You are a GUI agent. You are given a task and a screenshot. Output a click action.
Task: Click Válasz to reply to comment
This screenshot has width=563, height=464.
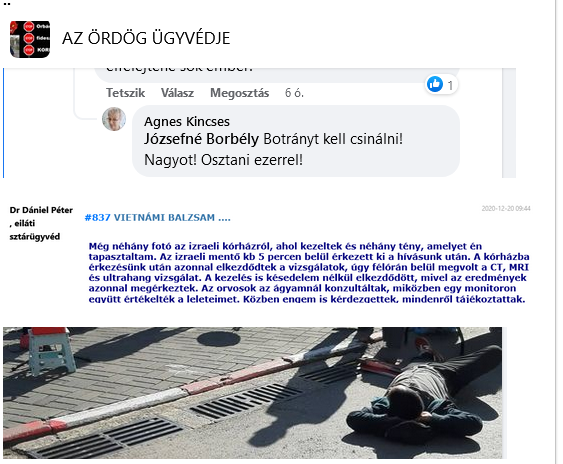[177, 93]
